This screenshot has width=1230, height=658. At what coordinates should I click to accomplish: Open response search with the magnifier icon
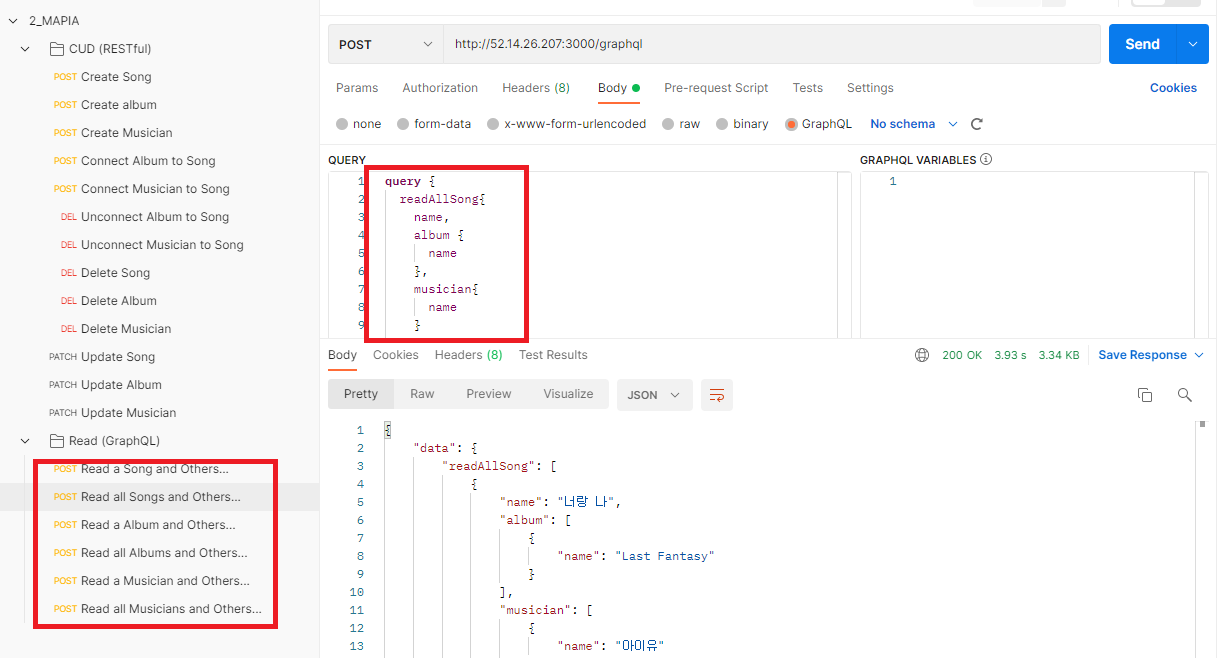1185,395
